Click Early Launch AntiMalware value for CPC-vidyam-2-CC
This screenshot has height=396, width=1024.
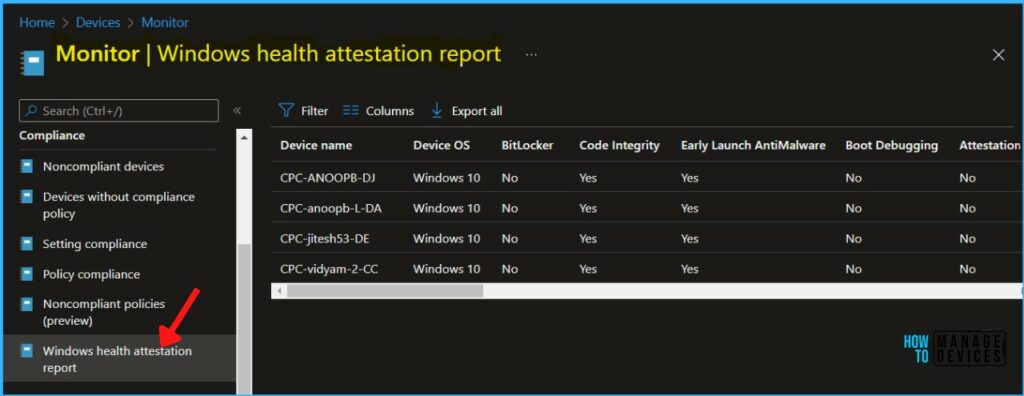click(x=690, y=269)
